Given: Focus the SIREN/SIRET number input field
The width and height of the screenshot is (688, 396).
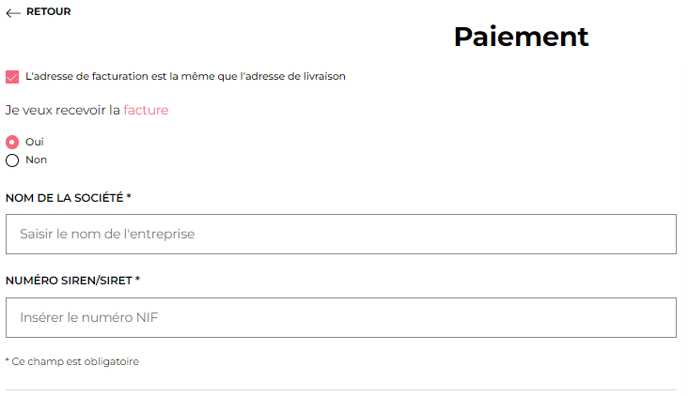Looking at the screenshot, I should coord(341,318).
